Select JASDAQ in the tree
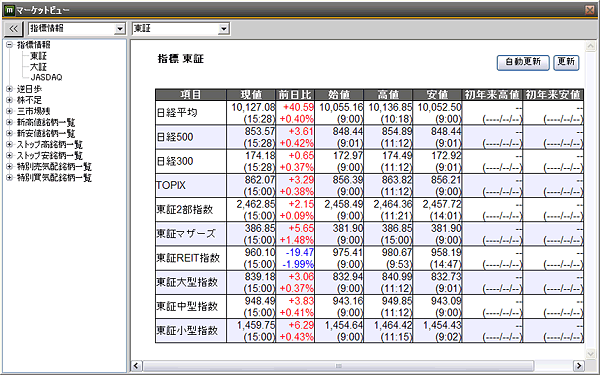Image resolution: width=600 pixels, height=375 pixels. pyautogui.click(x=46, y=77)
